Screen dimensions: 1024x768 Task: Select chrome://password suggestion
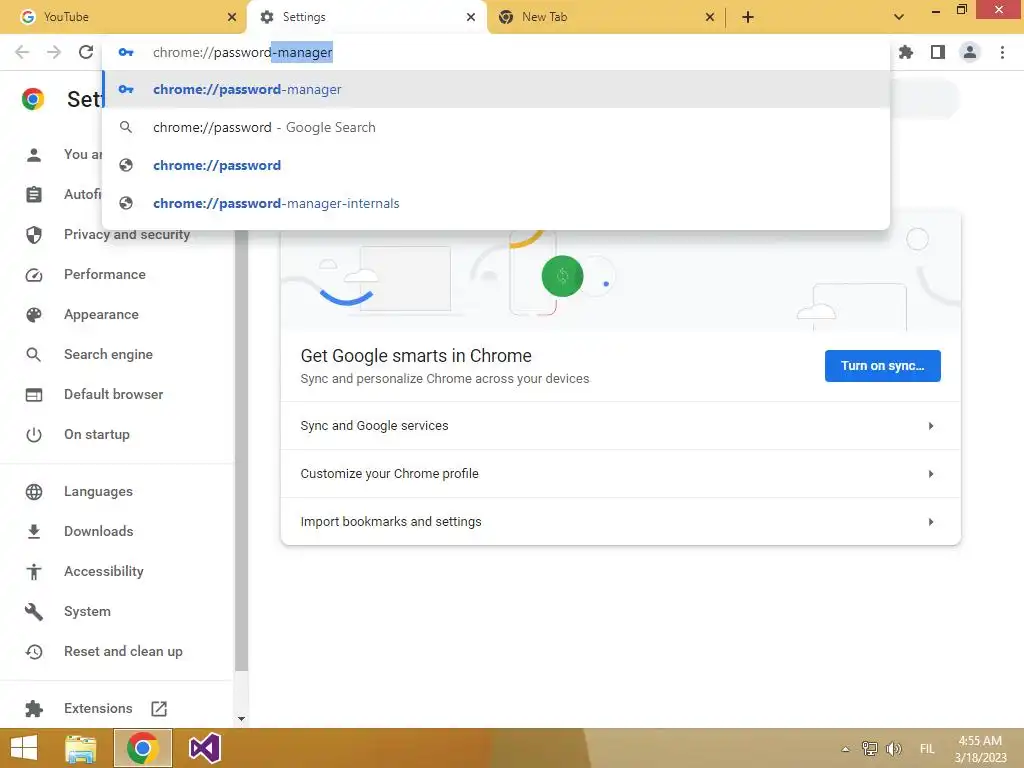pyautogui.click(x=496, y=165)
